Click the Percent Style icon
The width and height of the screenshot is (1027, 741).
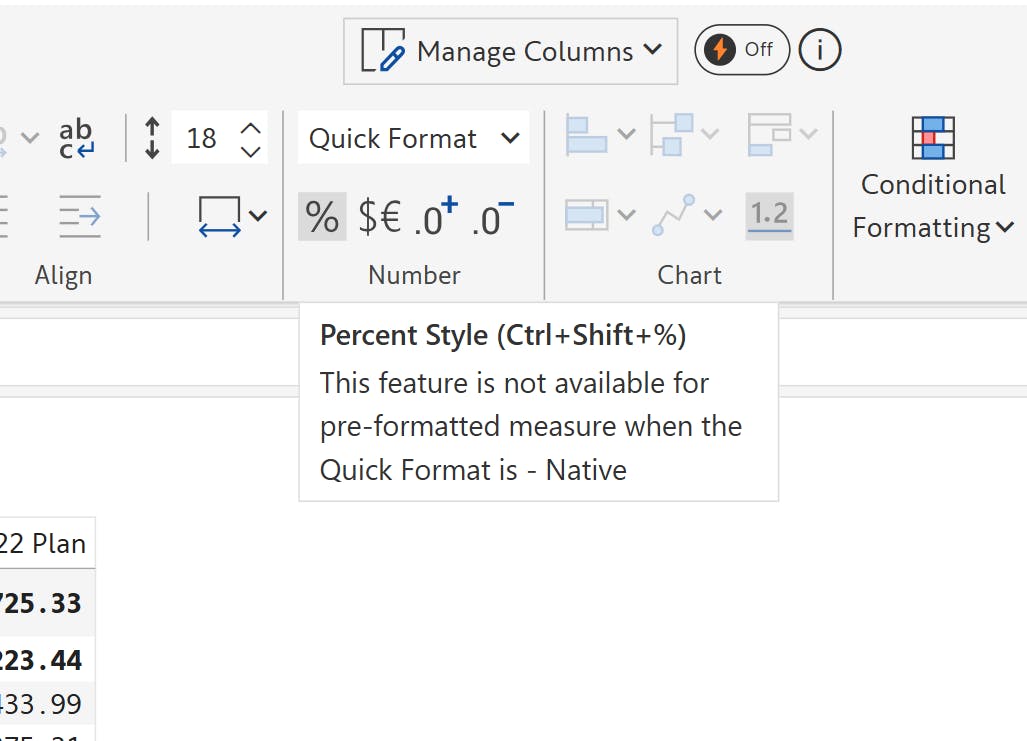[x=322, y=217]
